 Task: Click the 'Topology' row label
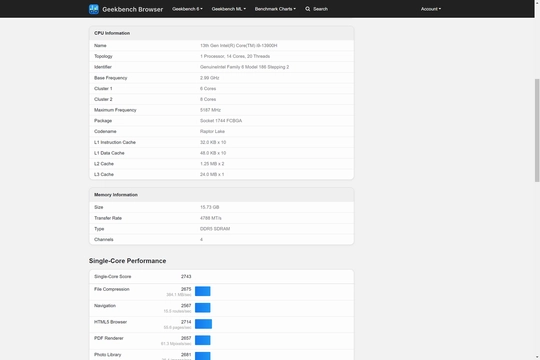point(103,56)
